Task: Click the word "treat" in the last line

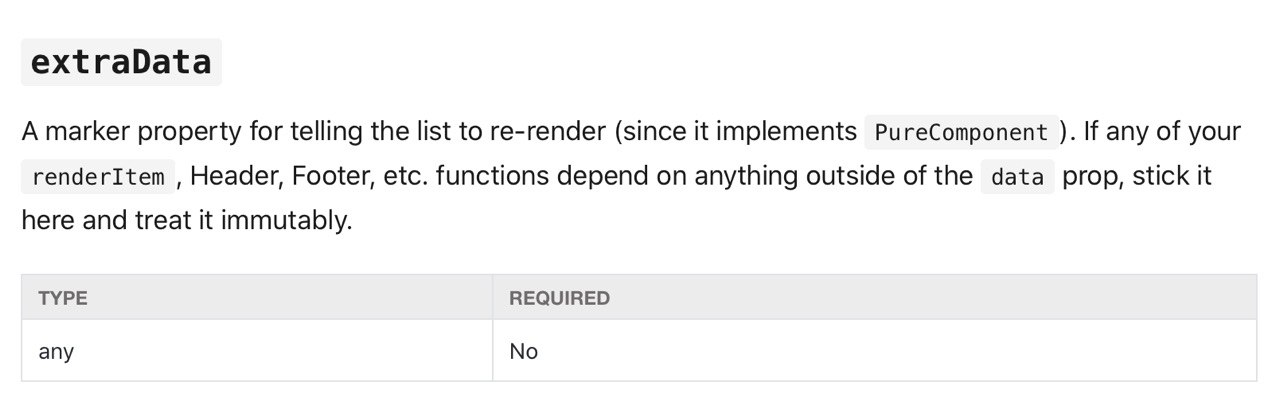Action: 163,220
